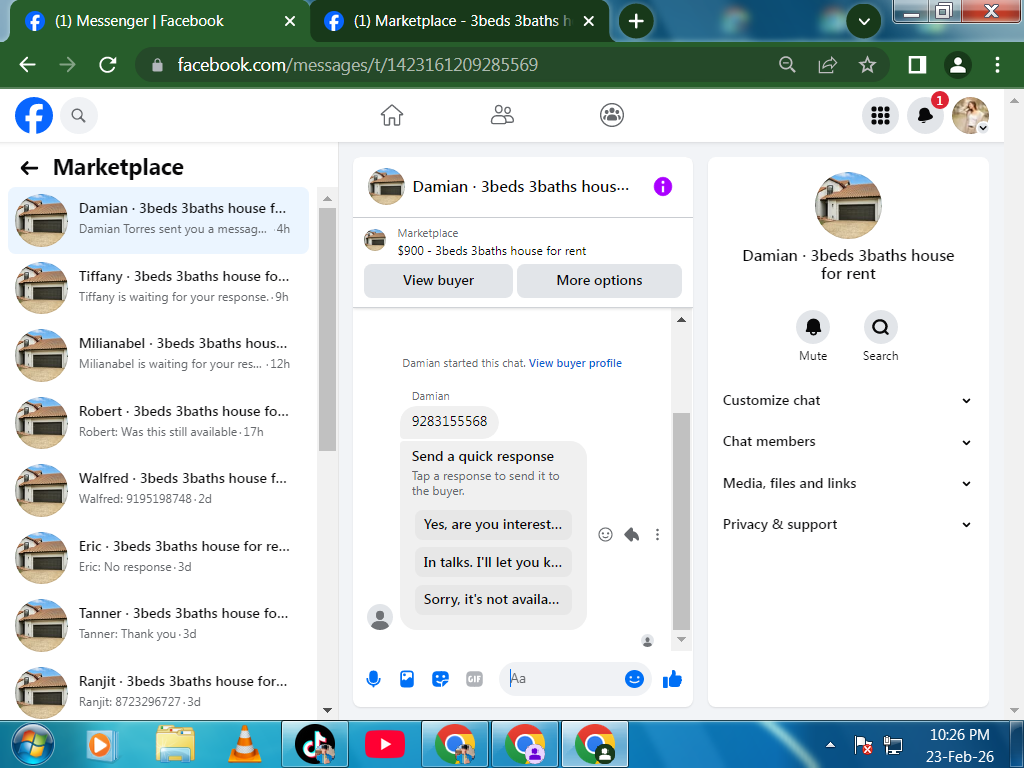The height and width of the screenshot is (768, 1024).
Task: Open message more options three dots
Action: [658, 535]
